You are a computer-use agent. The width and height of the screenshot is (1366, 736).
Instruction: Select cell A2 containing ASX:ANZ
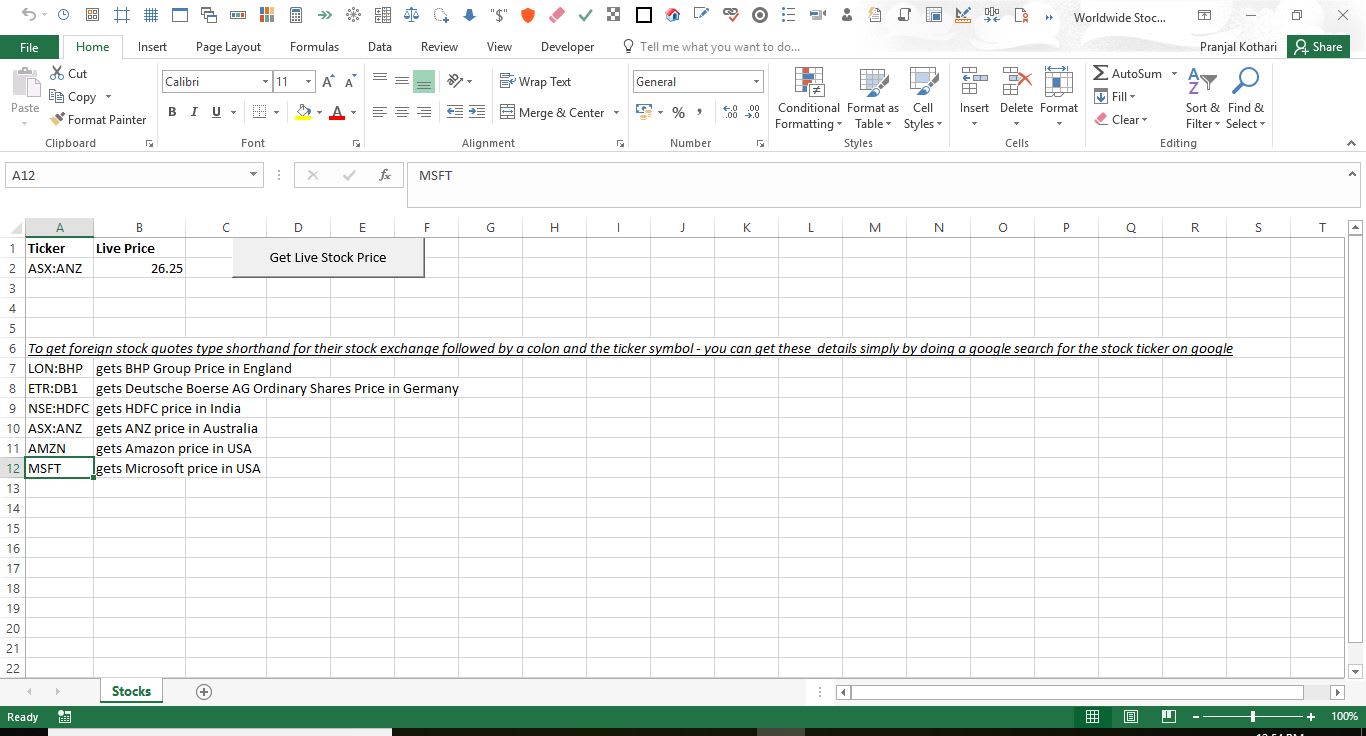(59, 268)
